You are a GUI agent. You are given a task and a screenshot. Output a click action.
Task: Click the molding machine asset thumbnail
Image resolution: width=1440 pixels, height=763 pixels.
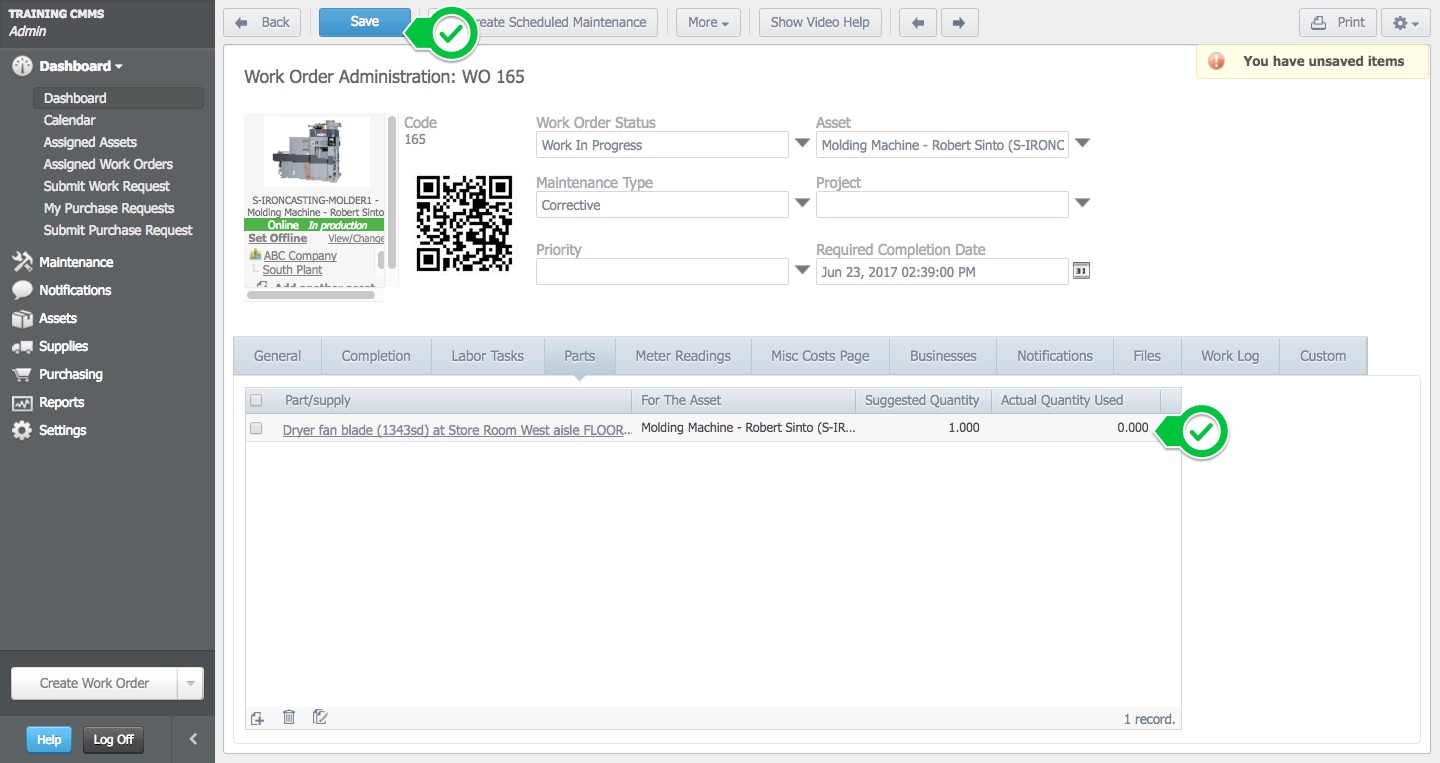(316, 152)
